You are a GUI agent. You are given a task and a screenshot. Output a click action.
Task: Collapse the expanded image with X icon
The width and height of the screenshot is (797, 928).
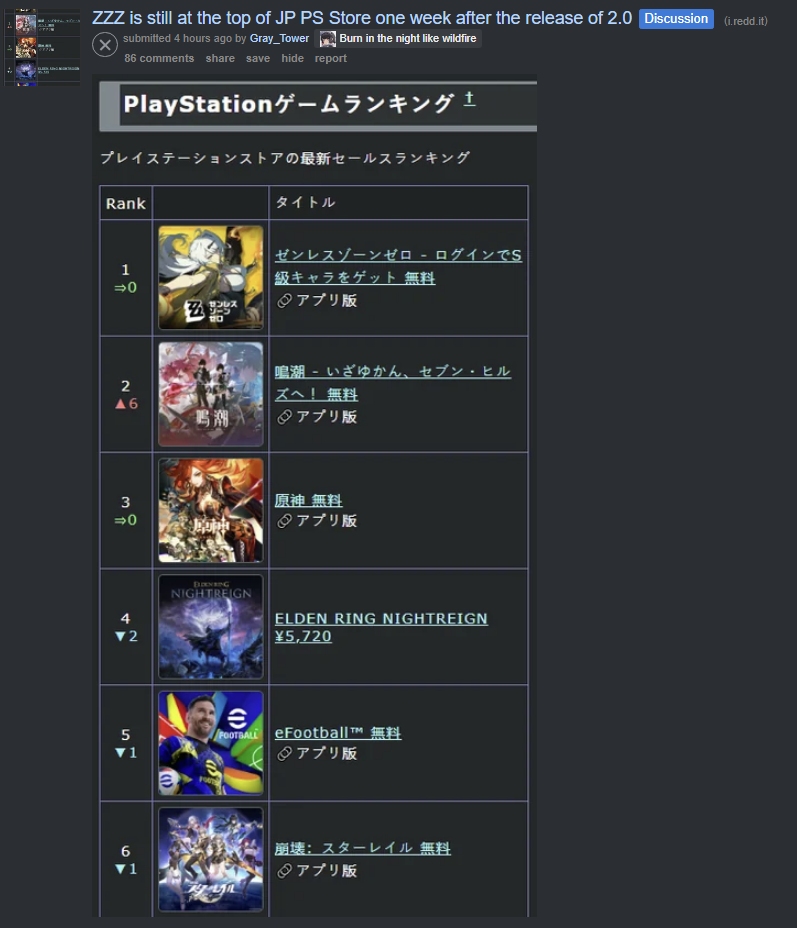tap(105, 45)
